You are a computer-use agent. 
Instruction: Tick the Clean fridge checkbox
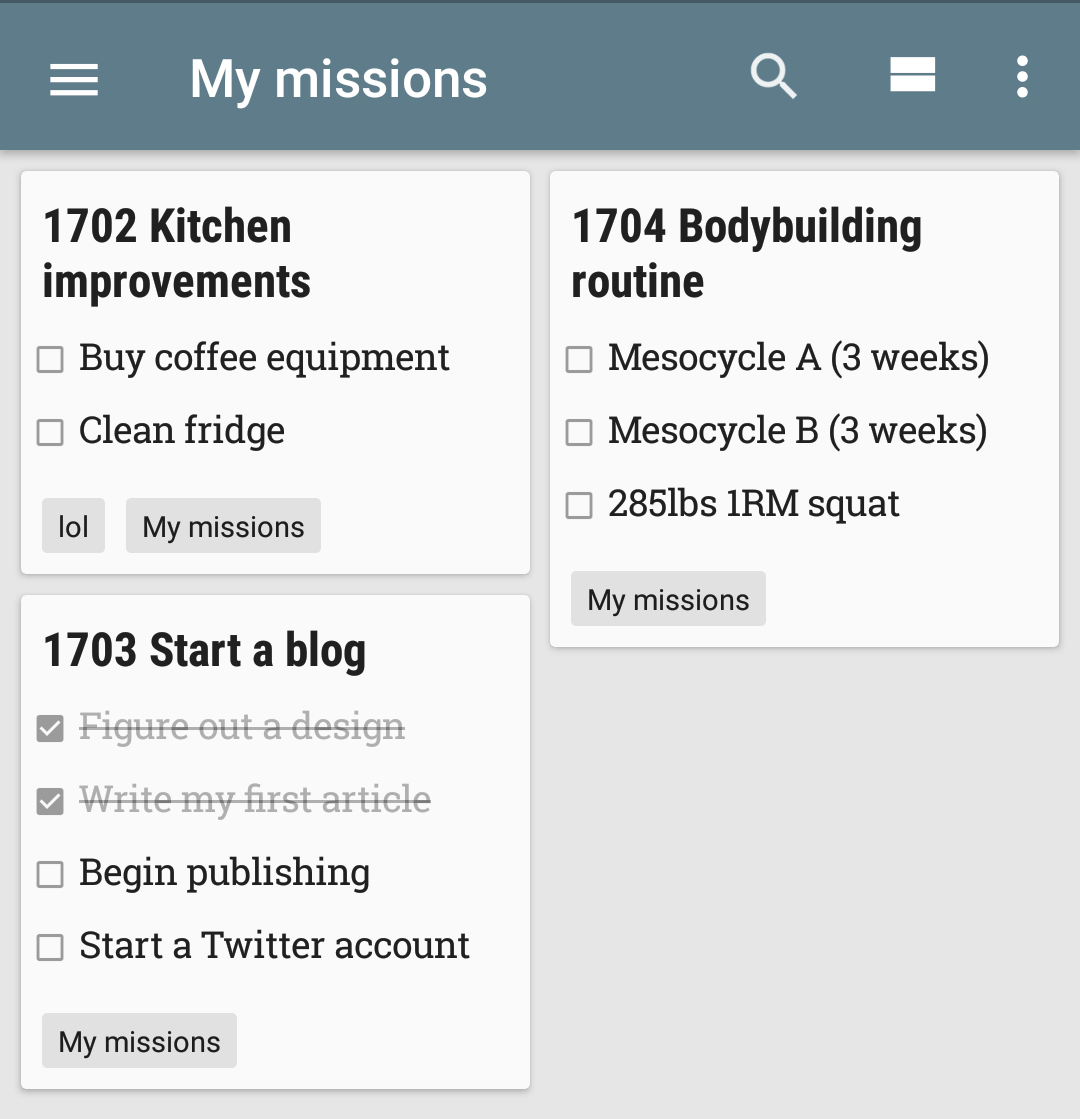click(50, 432)
